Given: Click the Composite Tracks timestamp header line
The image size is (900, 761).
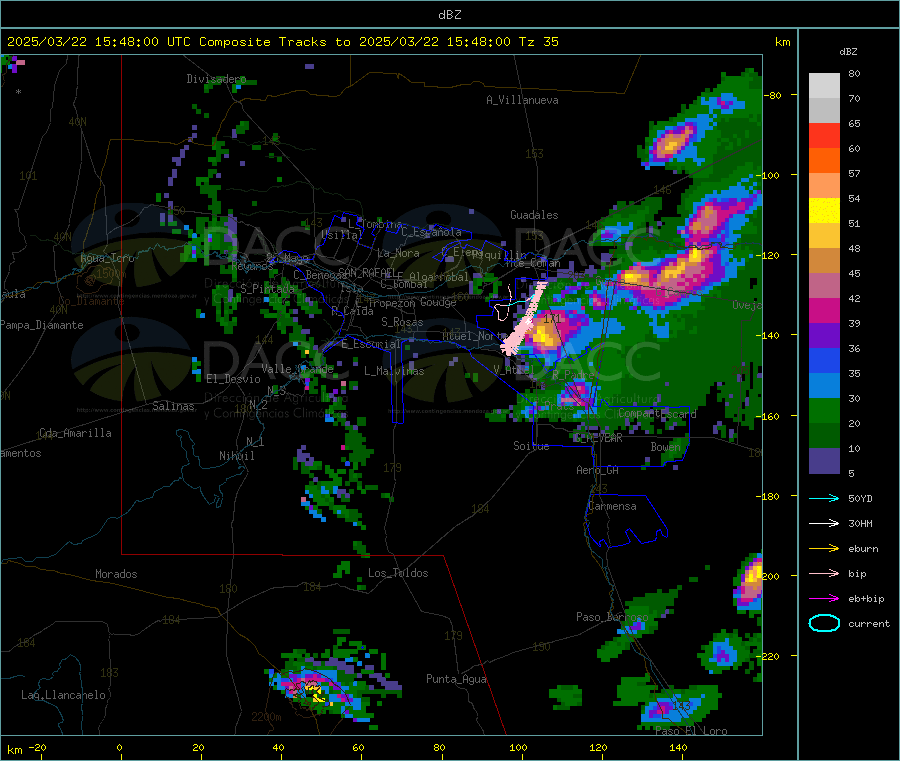Looking at the screenshot, I should tap(282, 41).
